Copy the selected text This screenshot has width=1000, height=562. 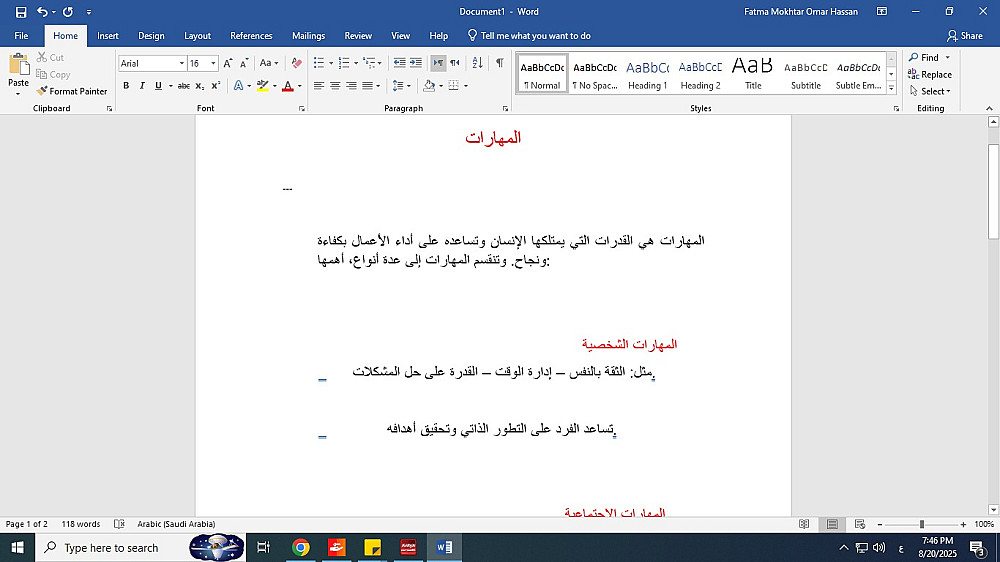tap(53, 75)
